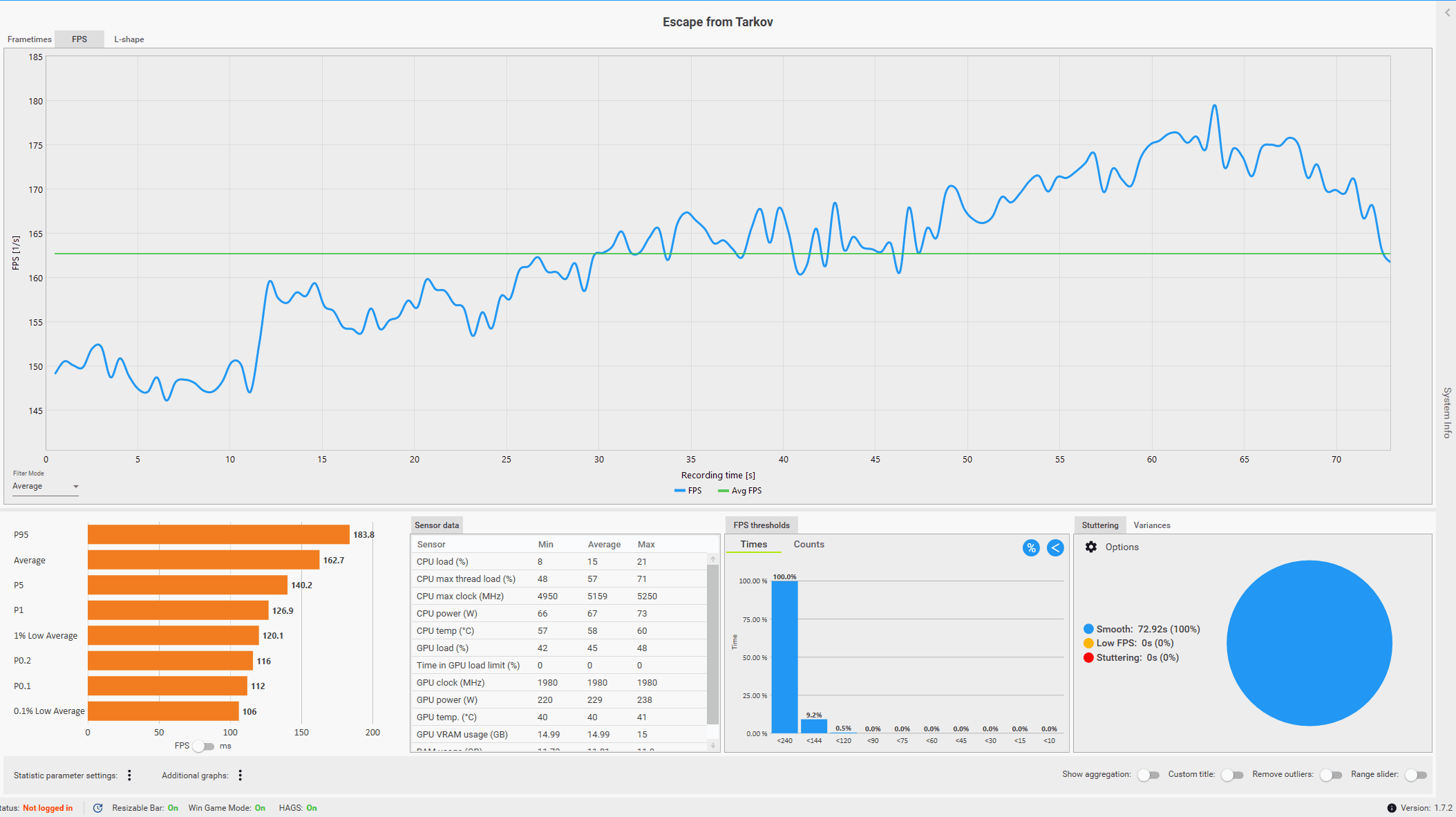1456x817 pixels.
Task: Select the GPU power (W) row
Action: click(x=559, y=700)
